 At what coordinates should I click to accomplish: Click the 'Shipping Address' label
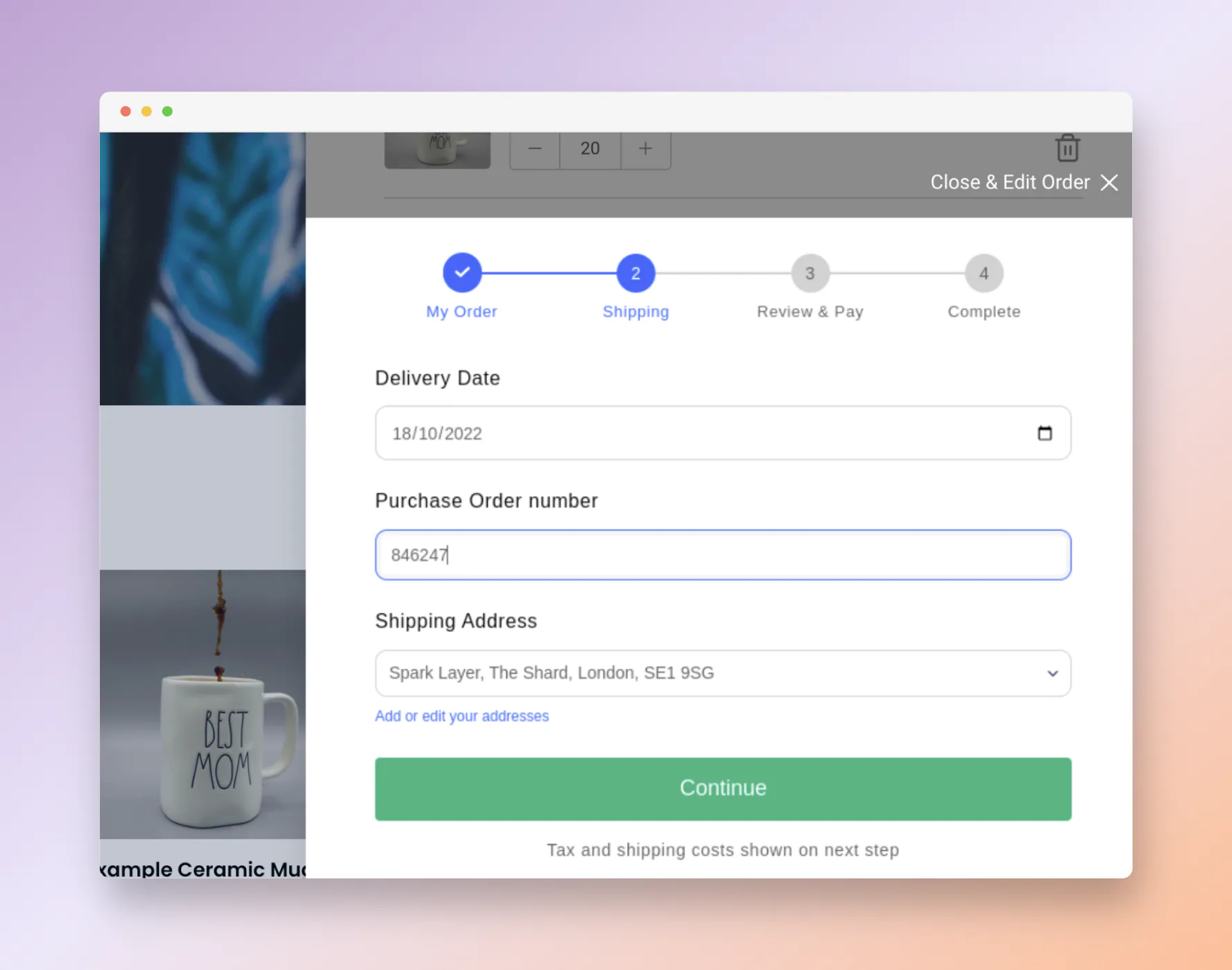(x=456, y=621)
